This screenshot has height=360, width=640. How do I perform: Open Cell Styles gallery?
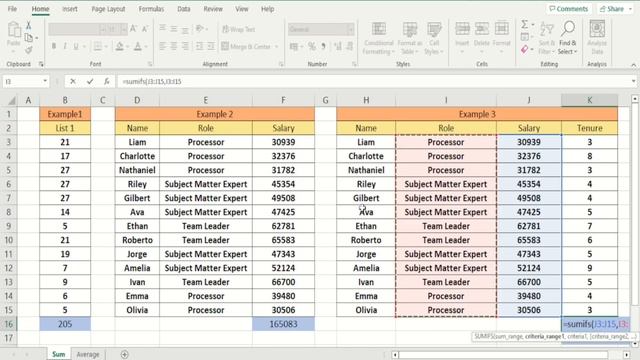click(434, 38)
